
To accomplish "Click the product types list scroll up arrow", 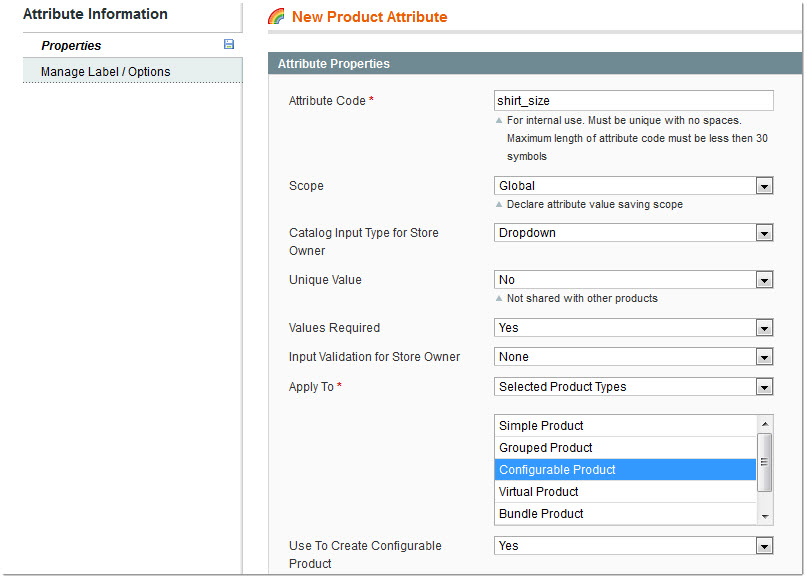I will (x=765, y=424).
